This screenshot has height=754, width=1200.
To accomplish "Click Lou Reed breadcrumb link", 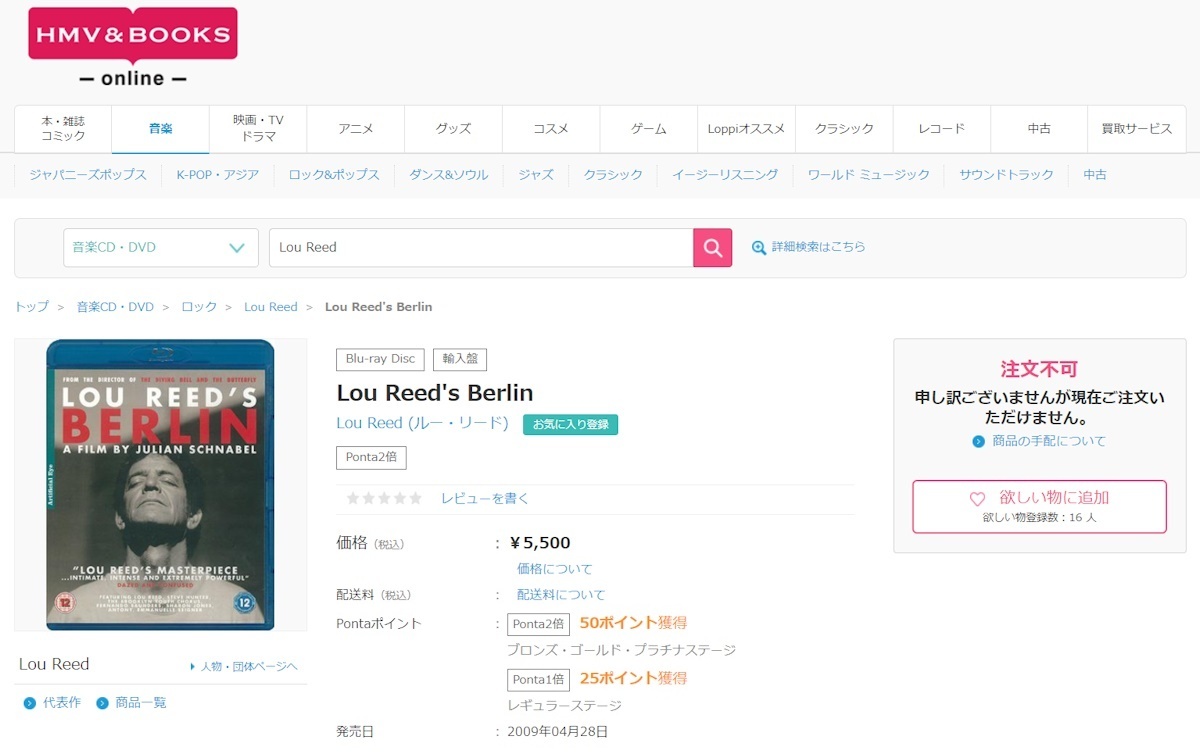I will pos(271,307).
